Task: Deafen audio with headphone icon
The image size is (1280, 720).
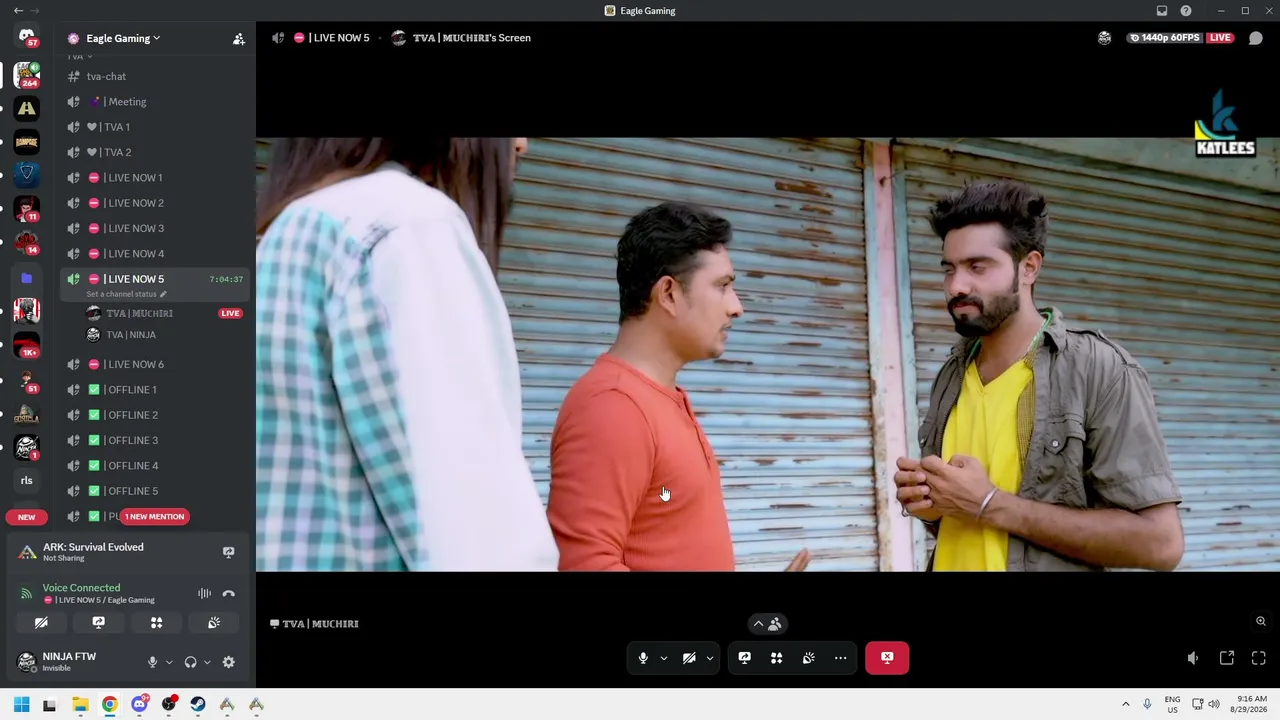Action: point(190,662)
